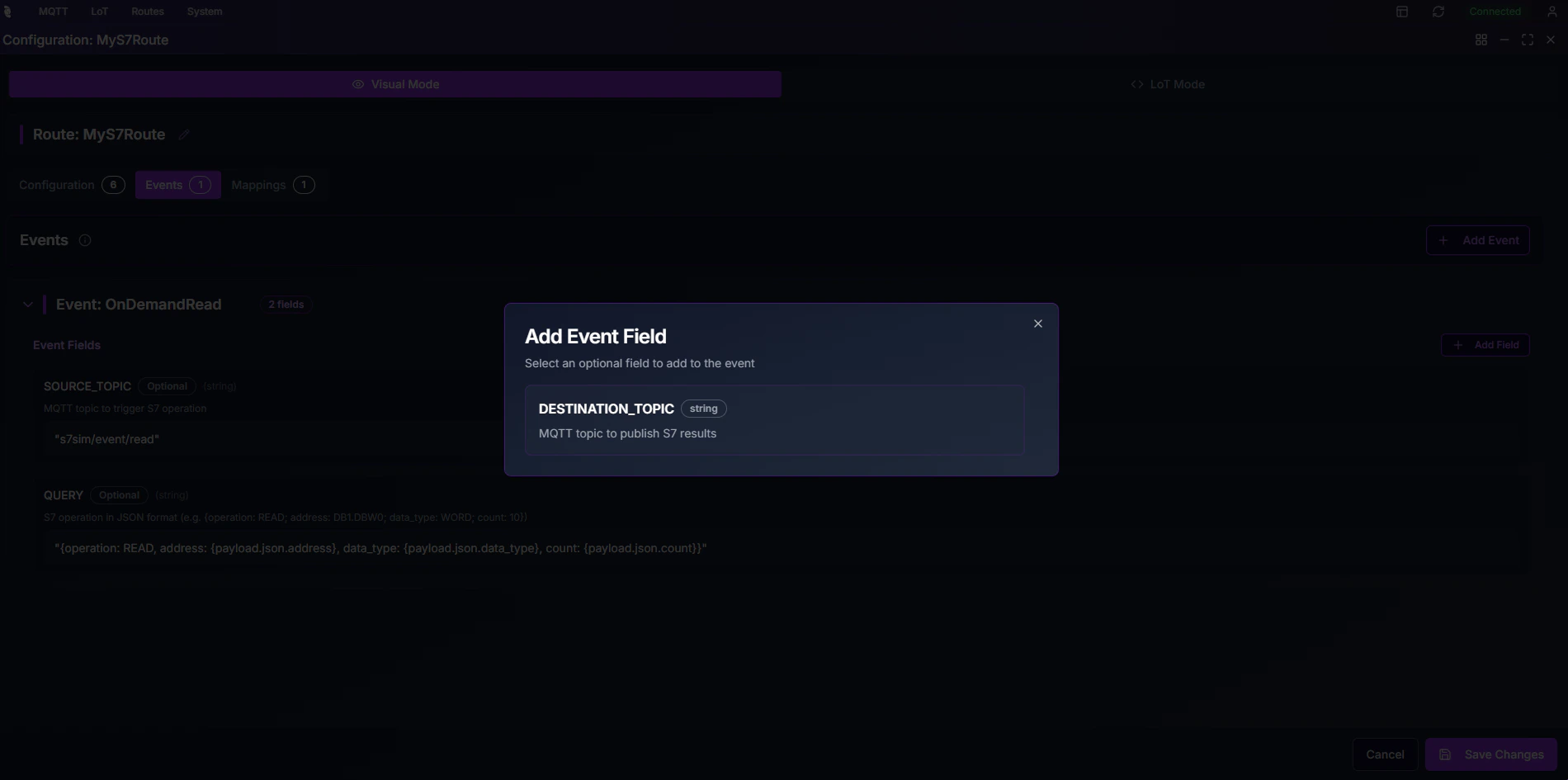Click the fullscreen expand icon for the configuration window
The height and width of the screenshot is (780, 1568).
pyautogui.click(x=1527, y=39)
